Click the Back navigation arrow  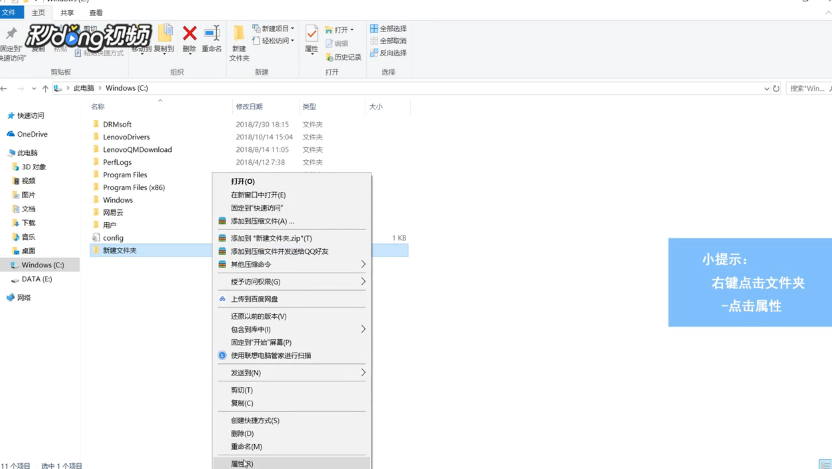tap(4, 89)
